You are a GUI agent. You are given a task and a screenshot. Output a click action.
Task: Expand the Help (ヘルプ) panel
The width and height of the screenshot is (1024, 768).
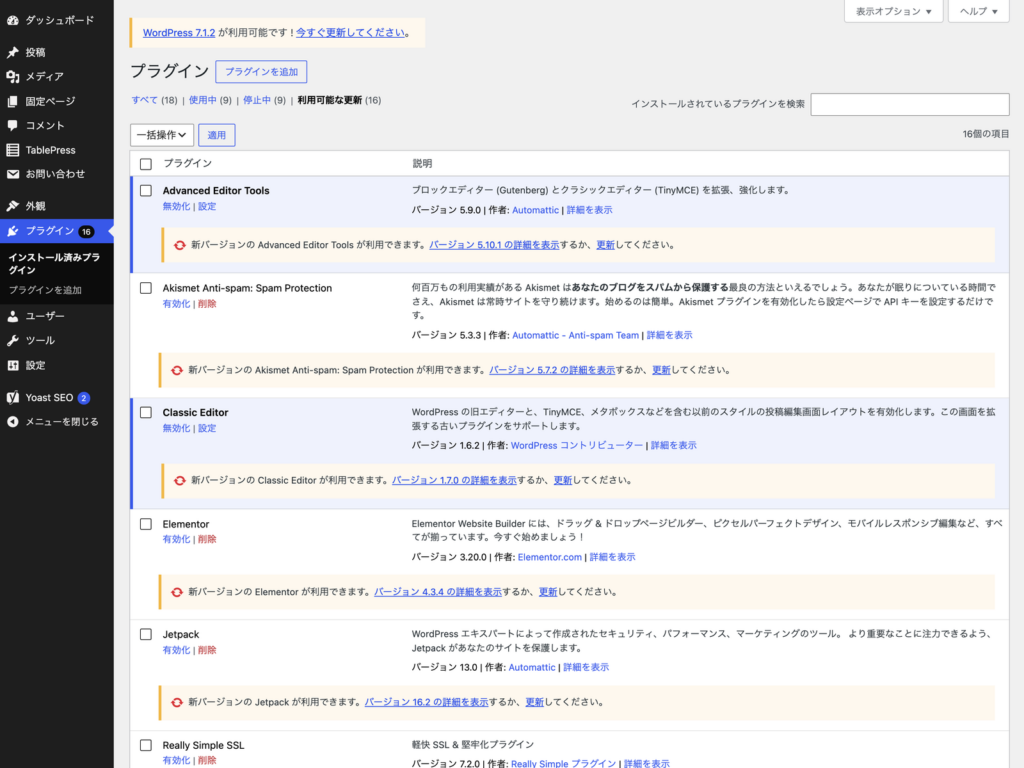978,11
